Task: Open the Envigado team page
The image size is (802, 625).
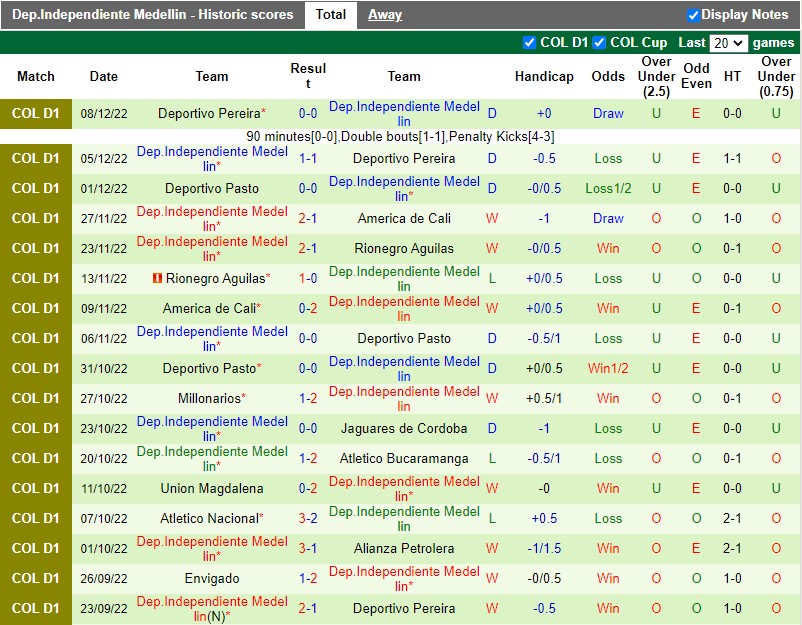Action: coord(212,578)
